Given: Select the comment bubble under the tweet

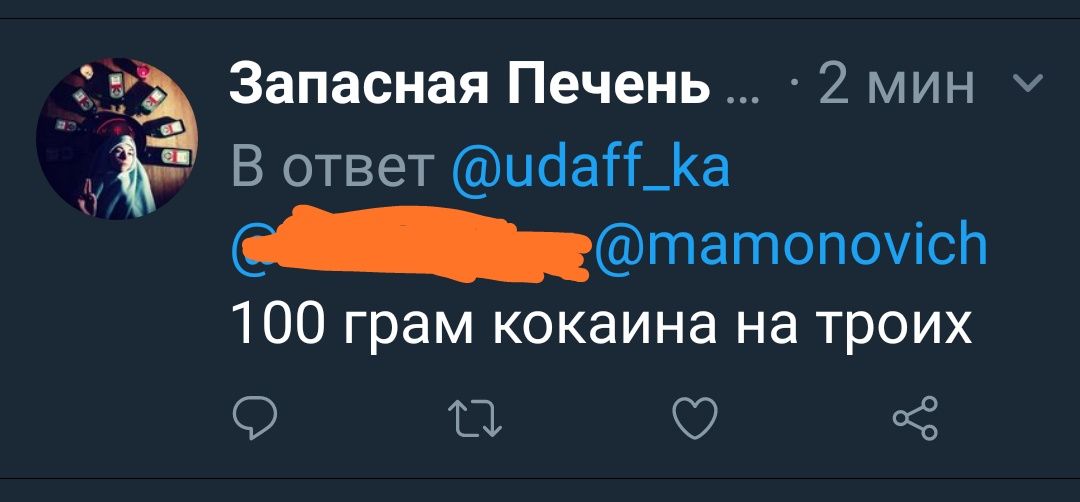Looking at the screenshot, I should click(255, 417).
